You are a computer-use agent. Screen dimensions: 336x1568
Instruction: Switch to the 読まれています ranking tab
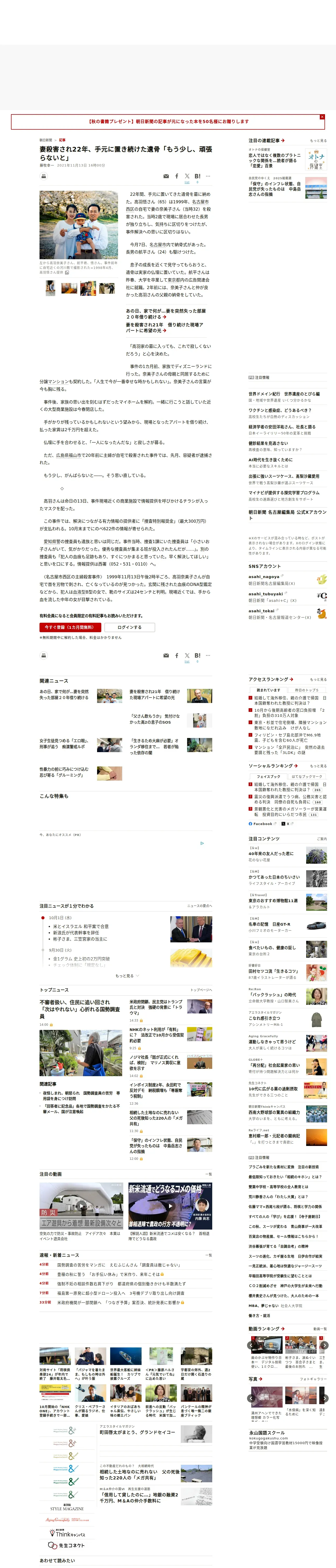tap(268, 690)
